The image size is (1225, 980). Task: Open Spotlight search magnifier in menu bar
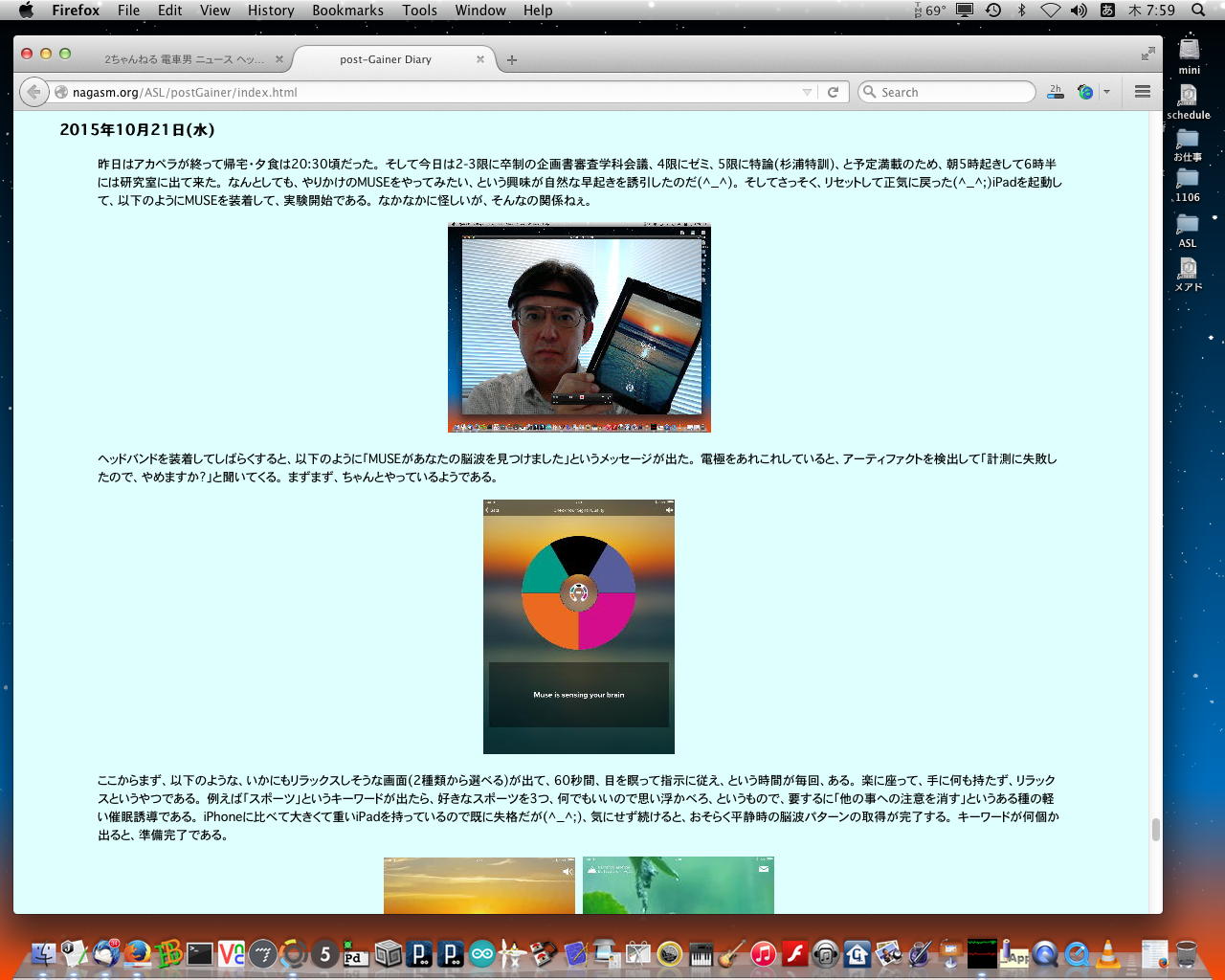(x=1198, y=10)
